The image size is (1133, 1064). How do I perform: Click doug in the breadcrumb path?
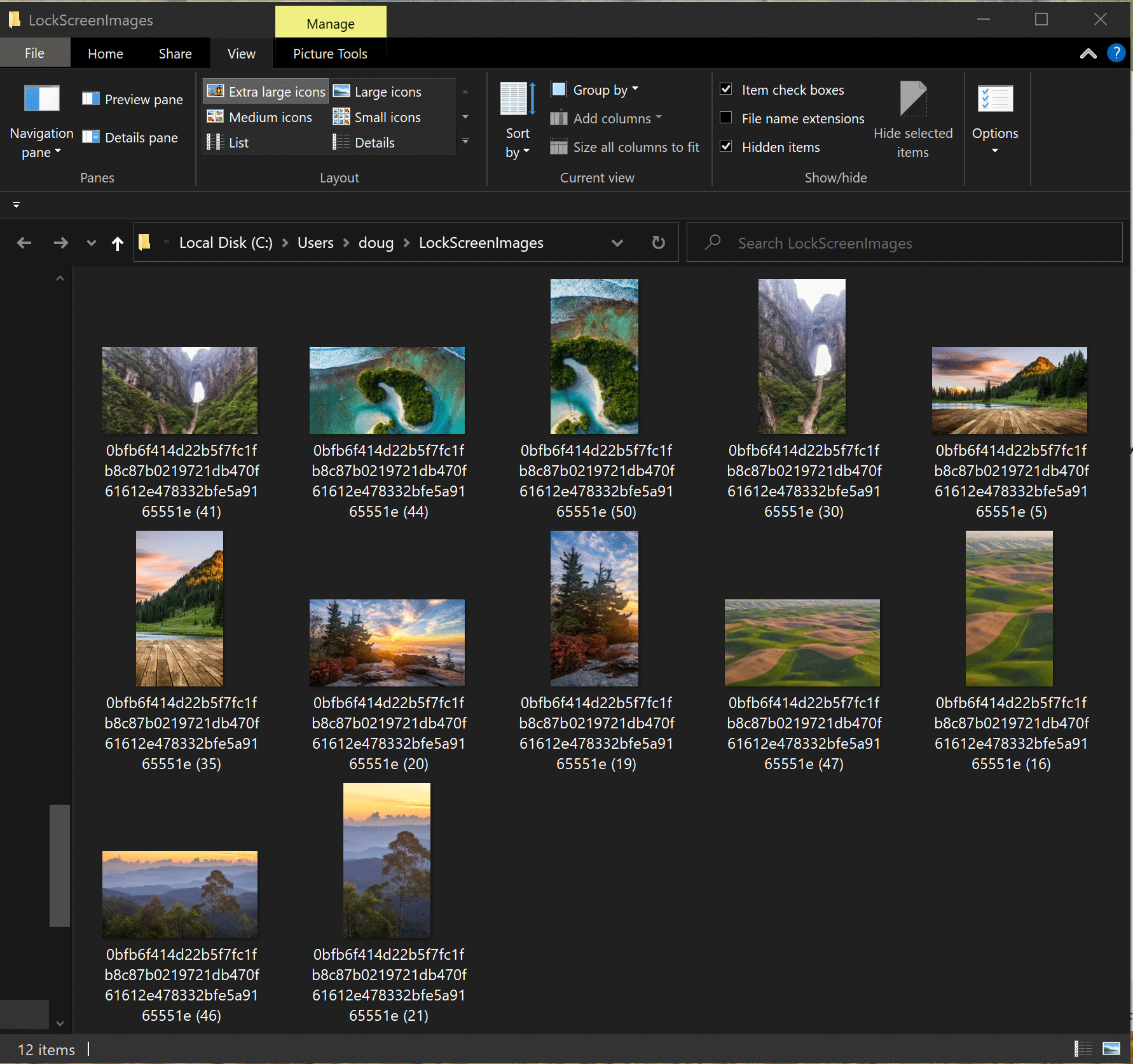[376, 243]
